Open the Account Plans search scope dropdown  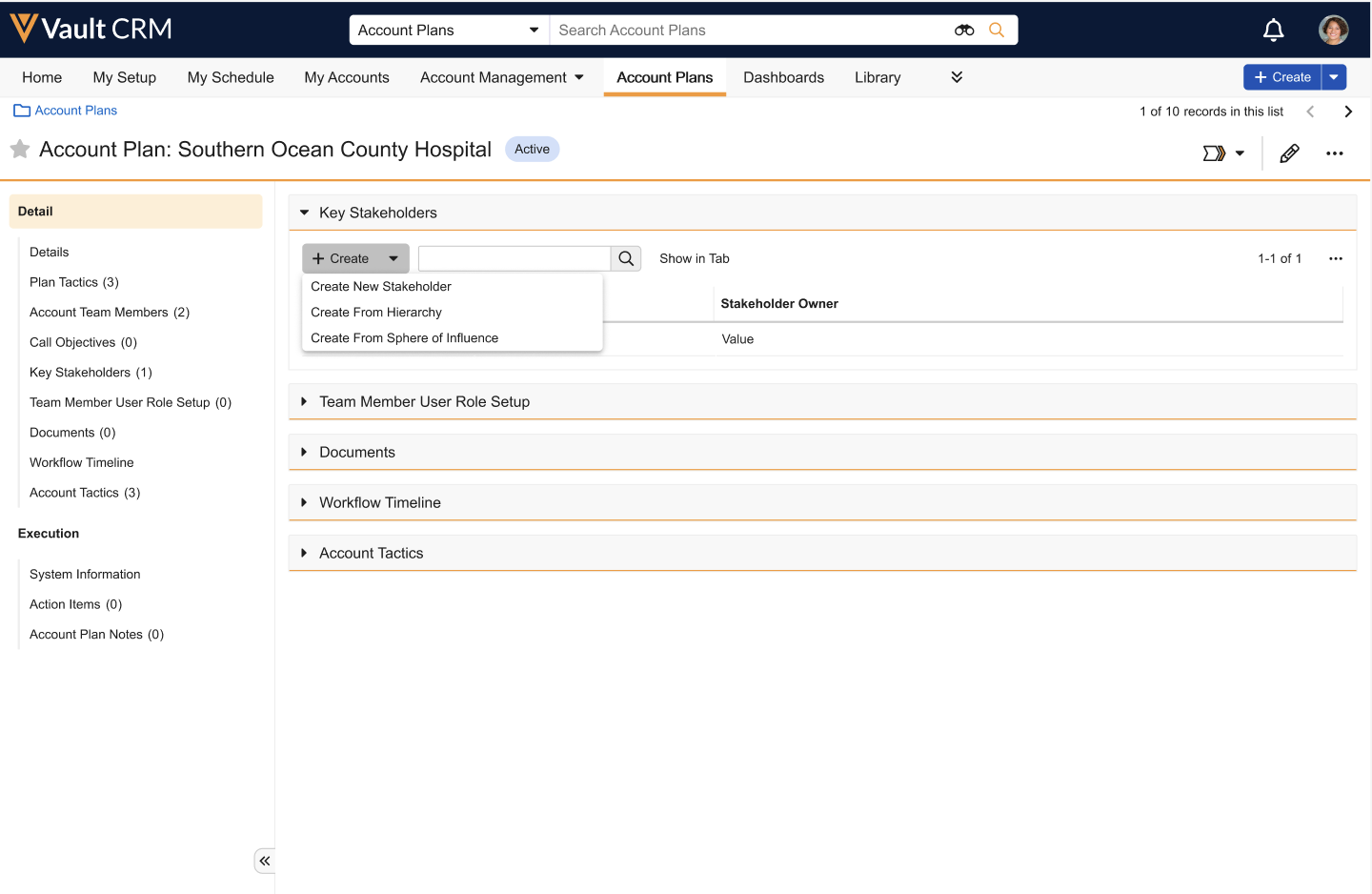[448, 30]
